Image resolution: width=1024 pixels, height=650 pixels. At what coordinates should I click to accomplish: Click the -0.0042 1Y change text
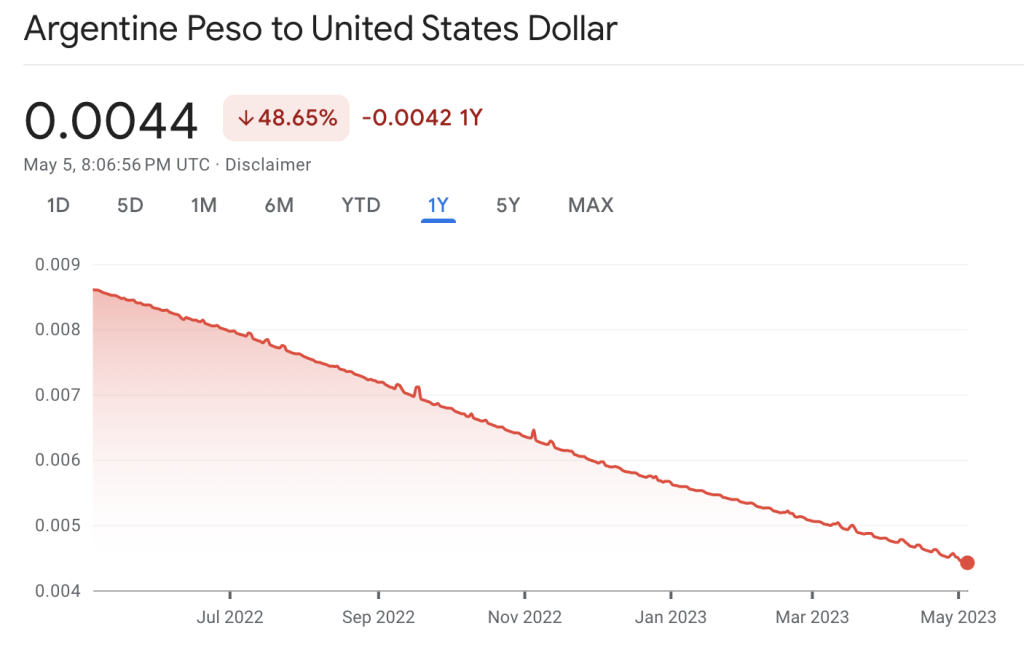pyautogui.click(x=422, y=118)
